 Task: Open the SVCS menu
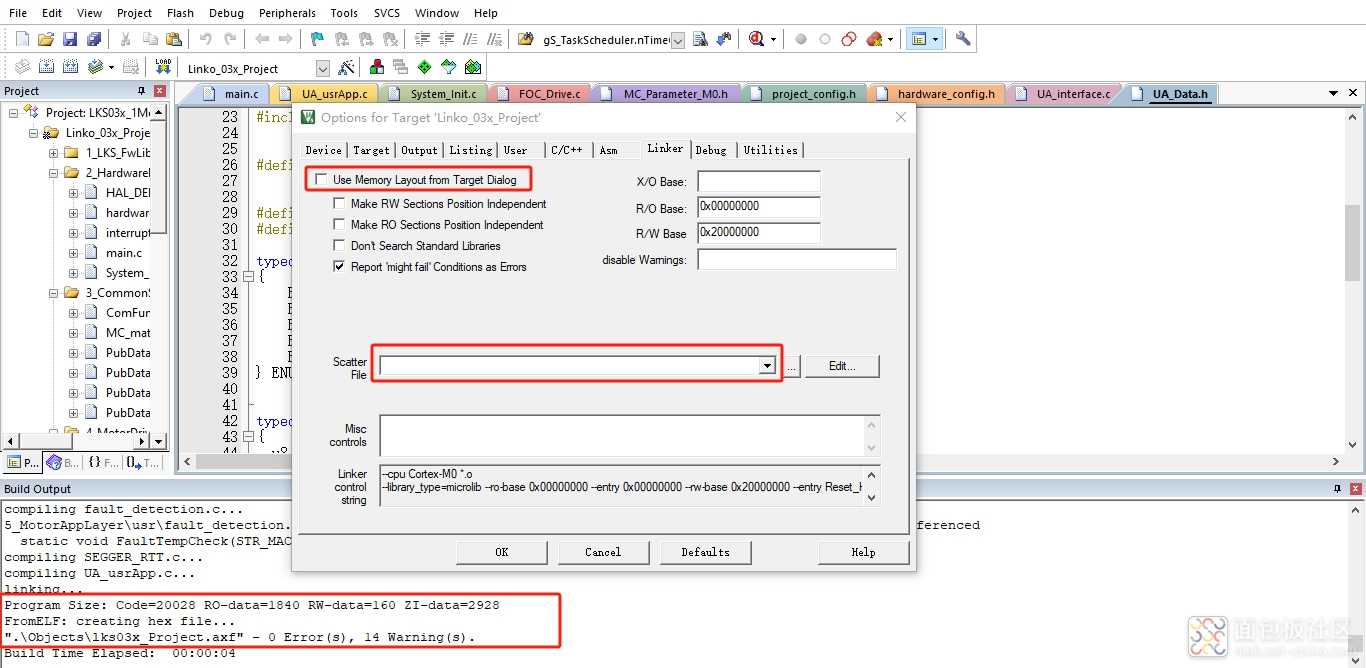(x=387, y=13)
